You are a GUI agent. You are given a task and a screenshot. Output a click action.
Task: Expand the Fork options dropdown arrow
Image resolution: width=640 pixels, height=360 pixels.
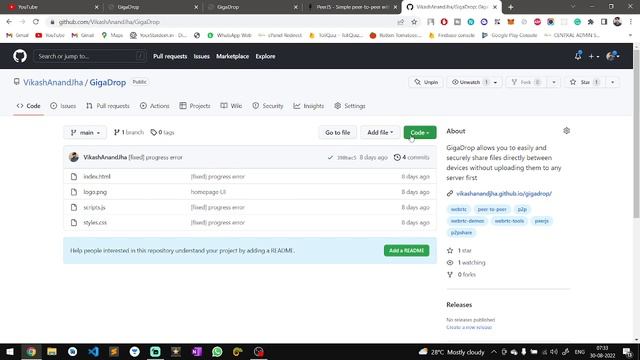click(553, 82)
